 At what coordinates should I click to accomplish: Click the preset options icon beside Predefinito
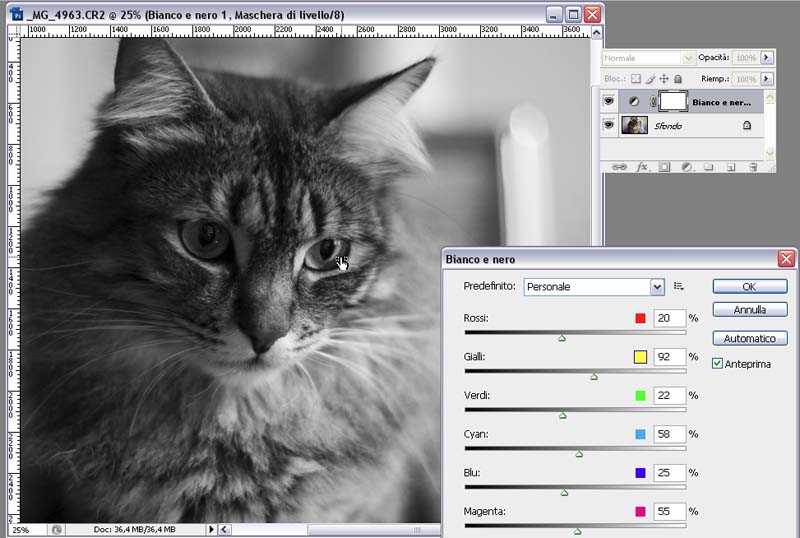tap(679, 287)
